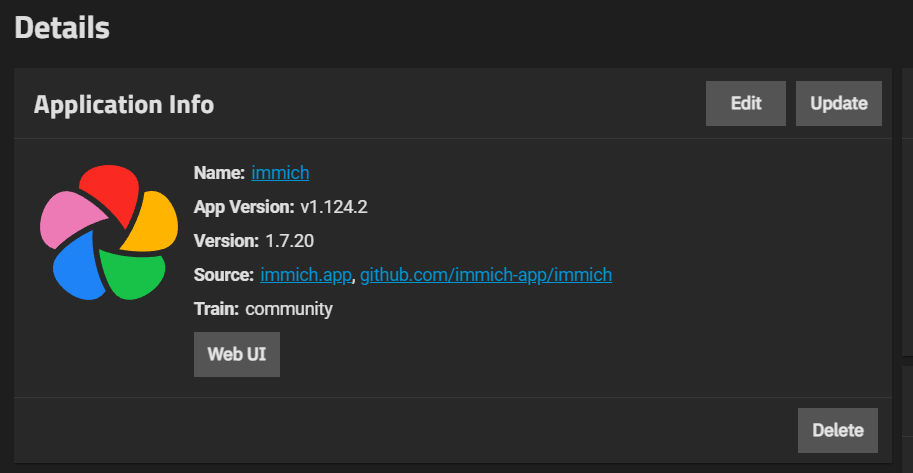
Task: Select the Version value 1.7.20
Action: (x=289, y=241)
